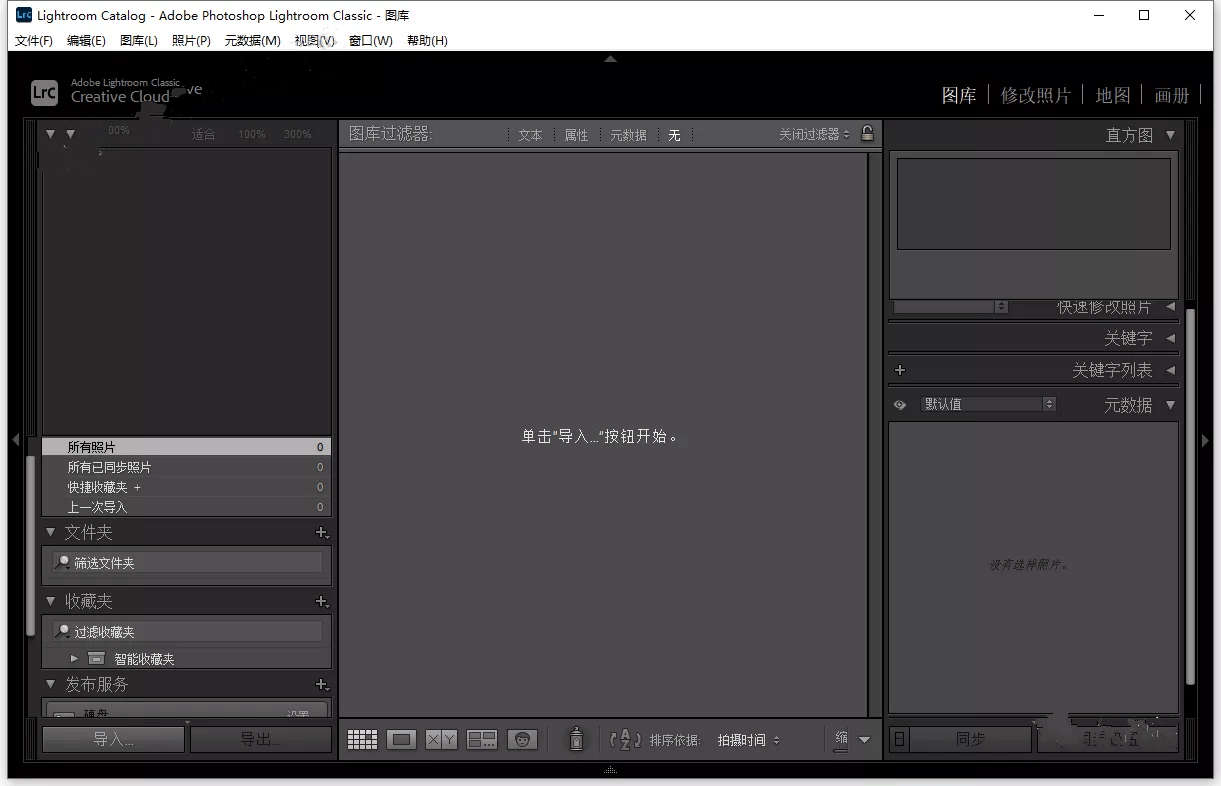Screen dimensions: 1221x786
Task: Open the 文件(F) menu
Action: click(34, 41)
